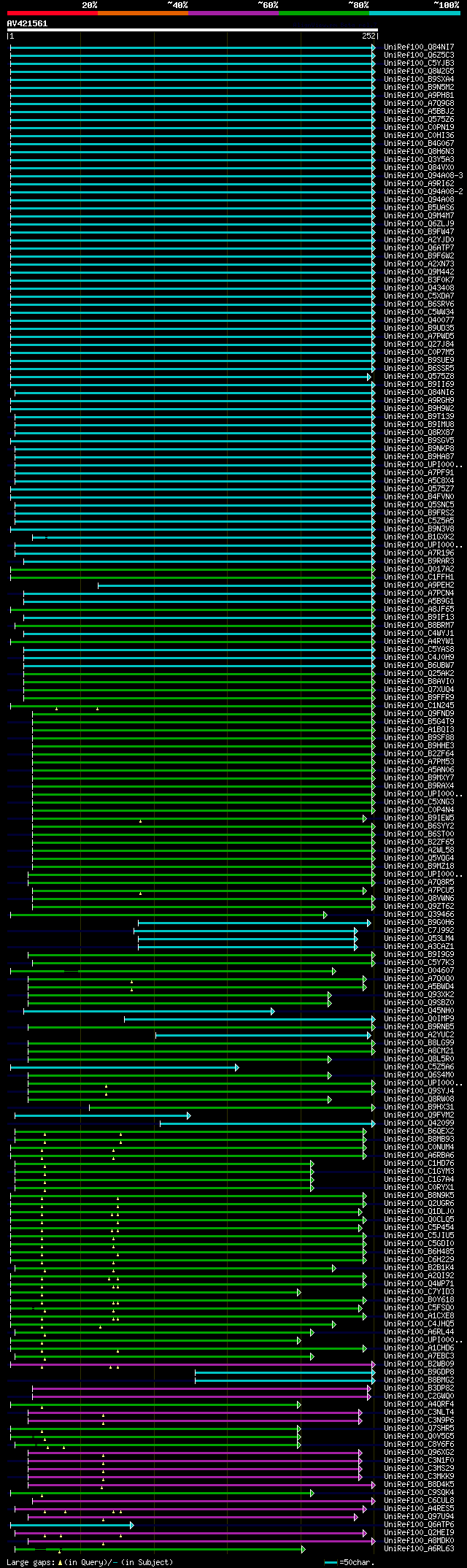Click label UniRef100_A7R196
This screenshot has height=1568, width=467.
(x=419, y=553)
